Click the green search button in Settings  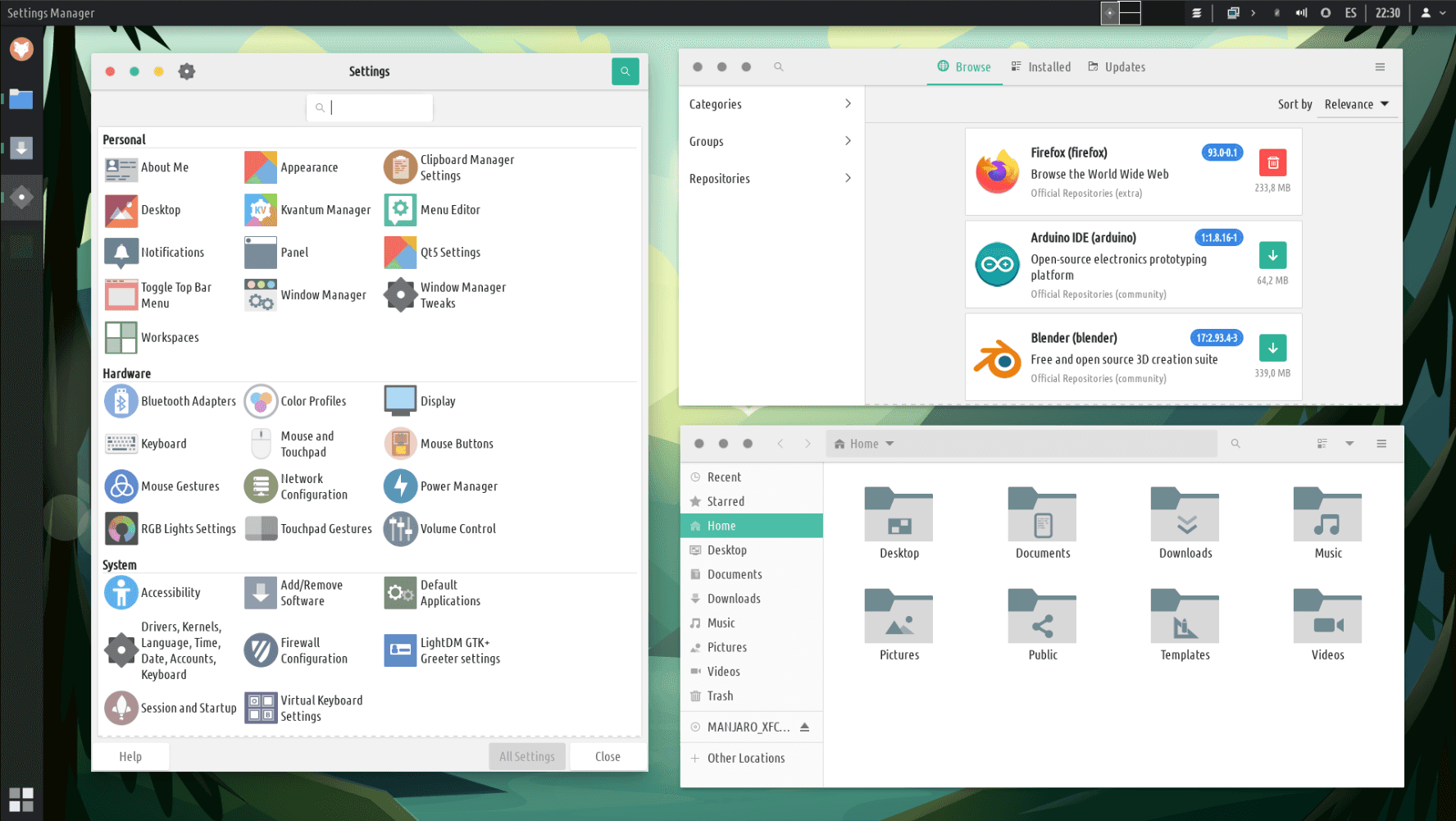coord(625,71)
